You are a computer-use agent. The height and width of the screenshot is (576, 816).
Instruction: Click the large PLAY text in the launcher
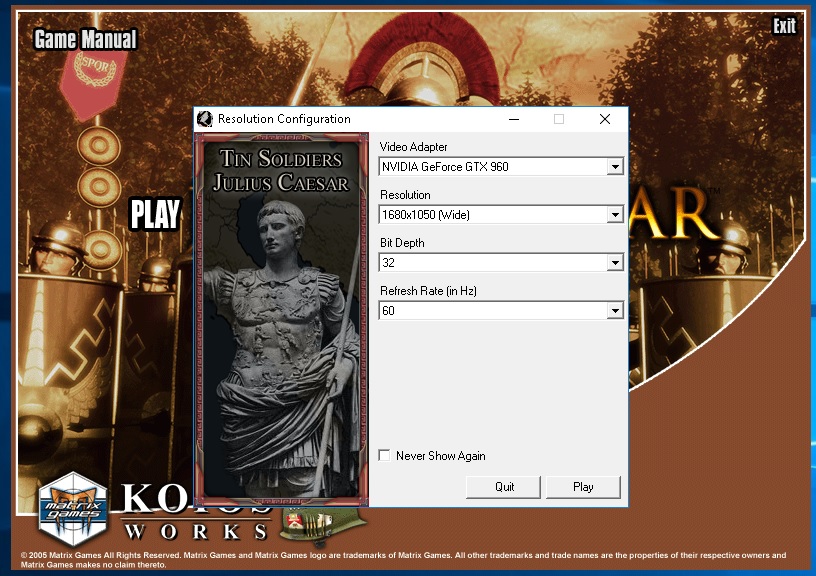point(155,214)
